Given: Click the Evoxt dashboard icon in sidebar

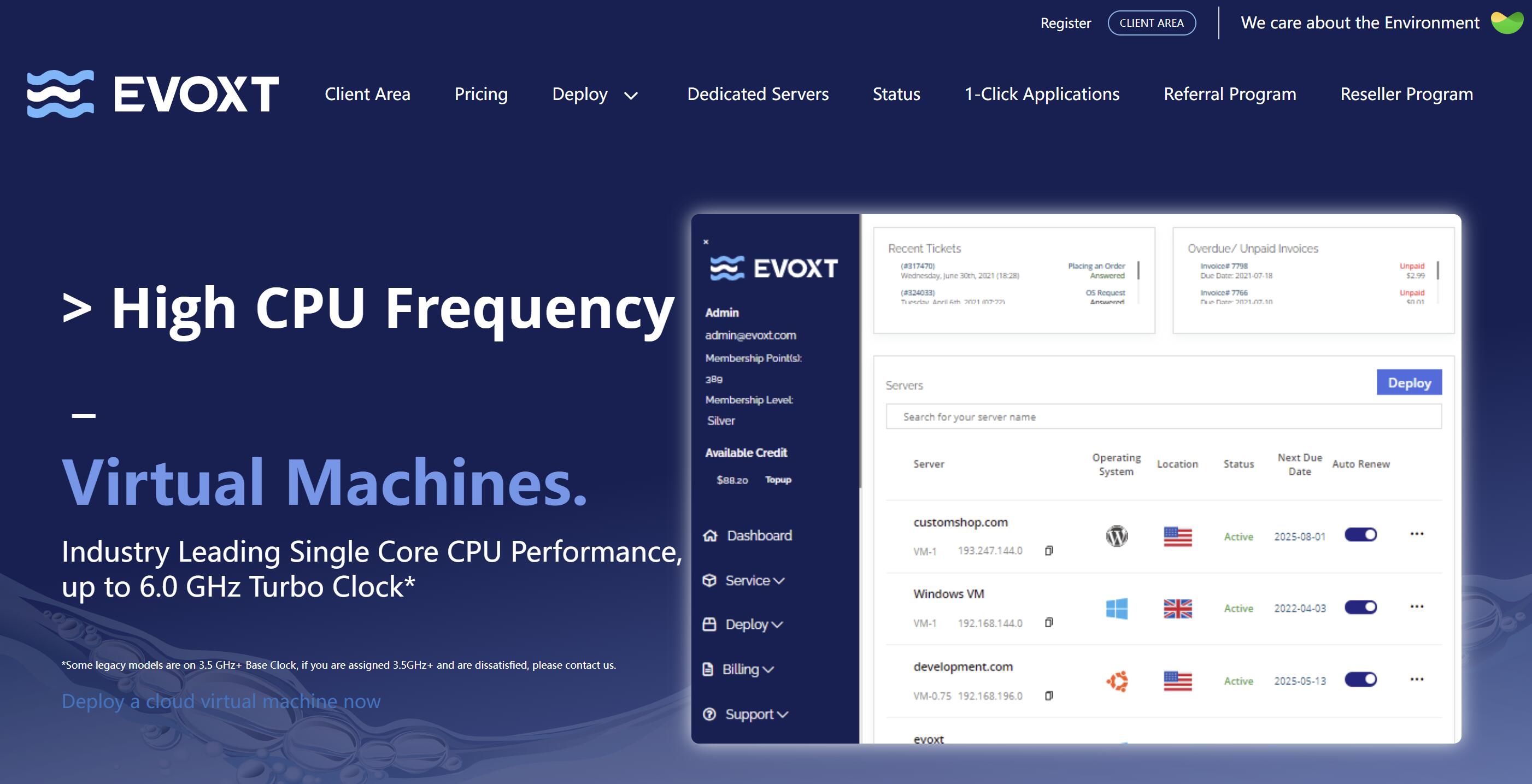Looking at the screenshot, I should point(710,534).
